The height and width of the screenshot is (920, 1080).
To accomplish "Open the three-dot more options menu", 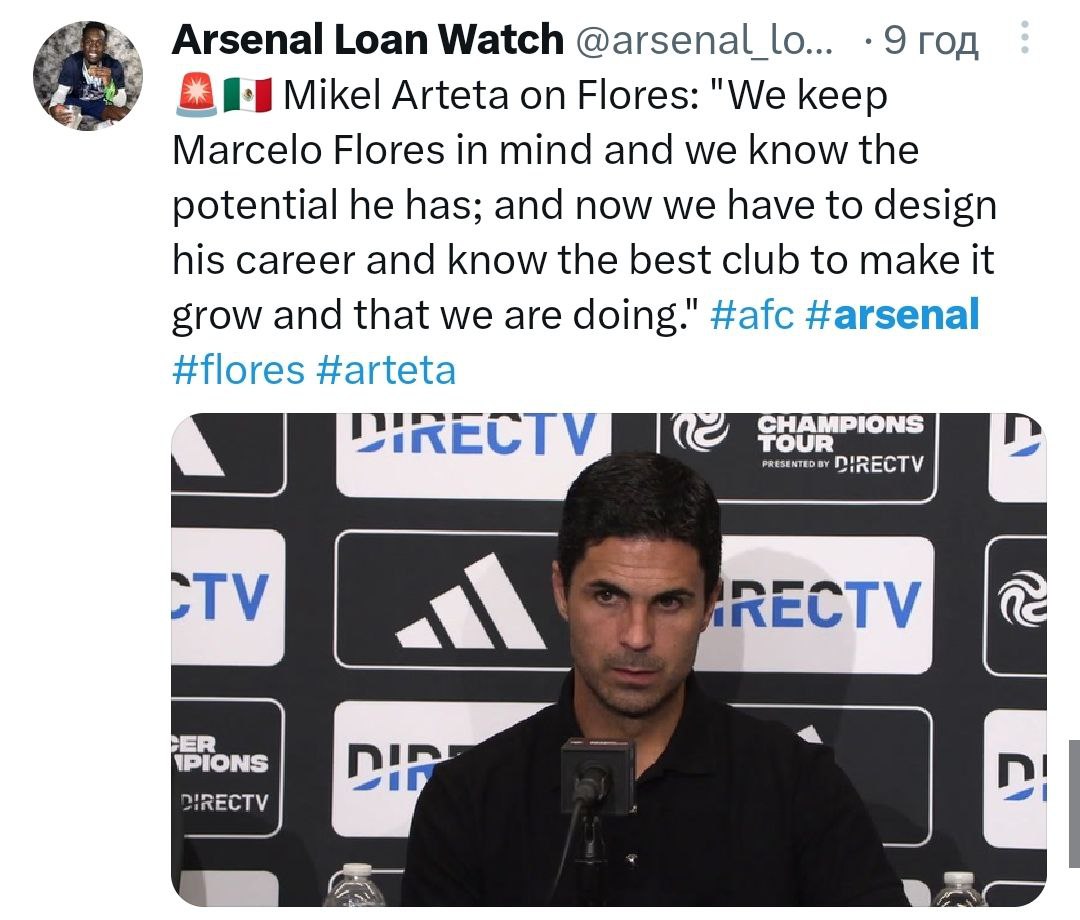I will tap(1022, 40).
